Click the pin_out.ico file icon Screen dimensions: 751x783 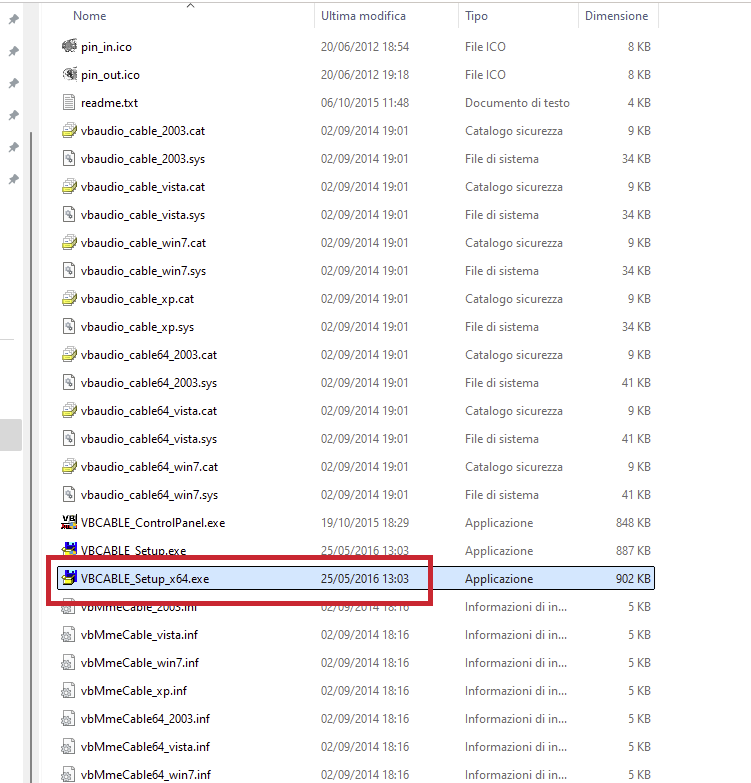coord(69,74)
